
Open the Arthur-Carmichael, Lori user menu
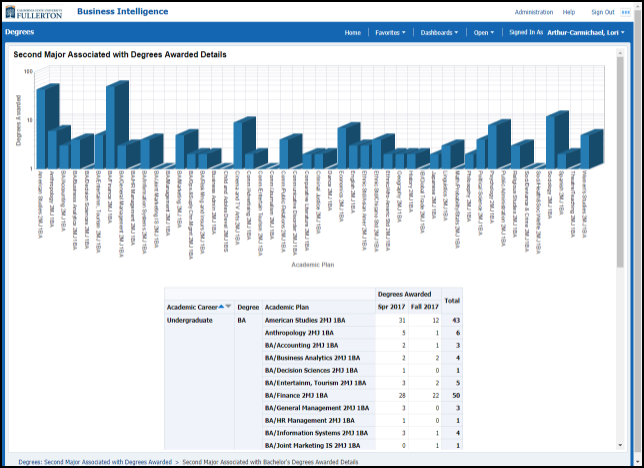pyautogui.click(x=586, y=32)
